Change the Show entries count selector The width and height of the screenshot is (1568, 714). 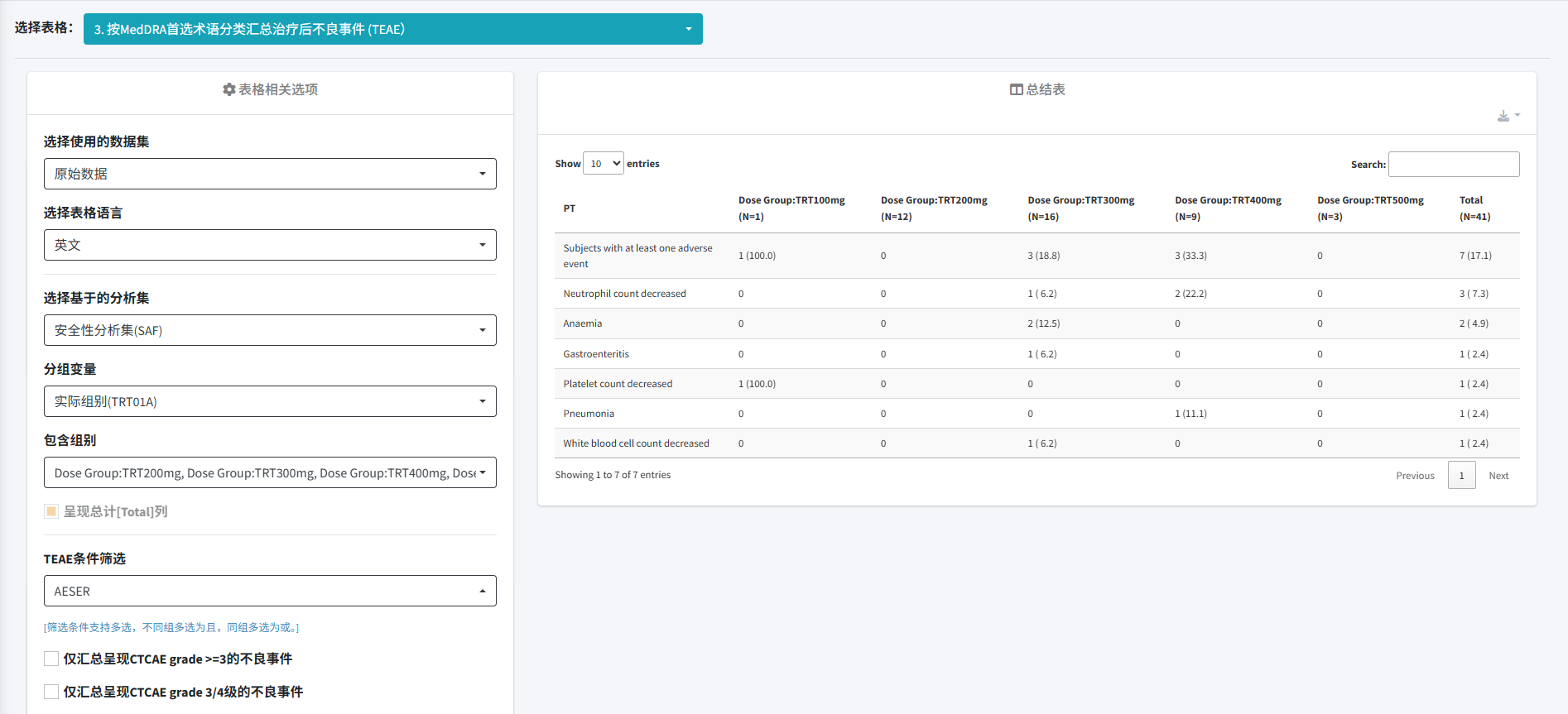pyautogui.click(x=603, y=164)
